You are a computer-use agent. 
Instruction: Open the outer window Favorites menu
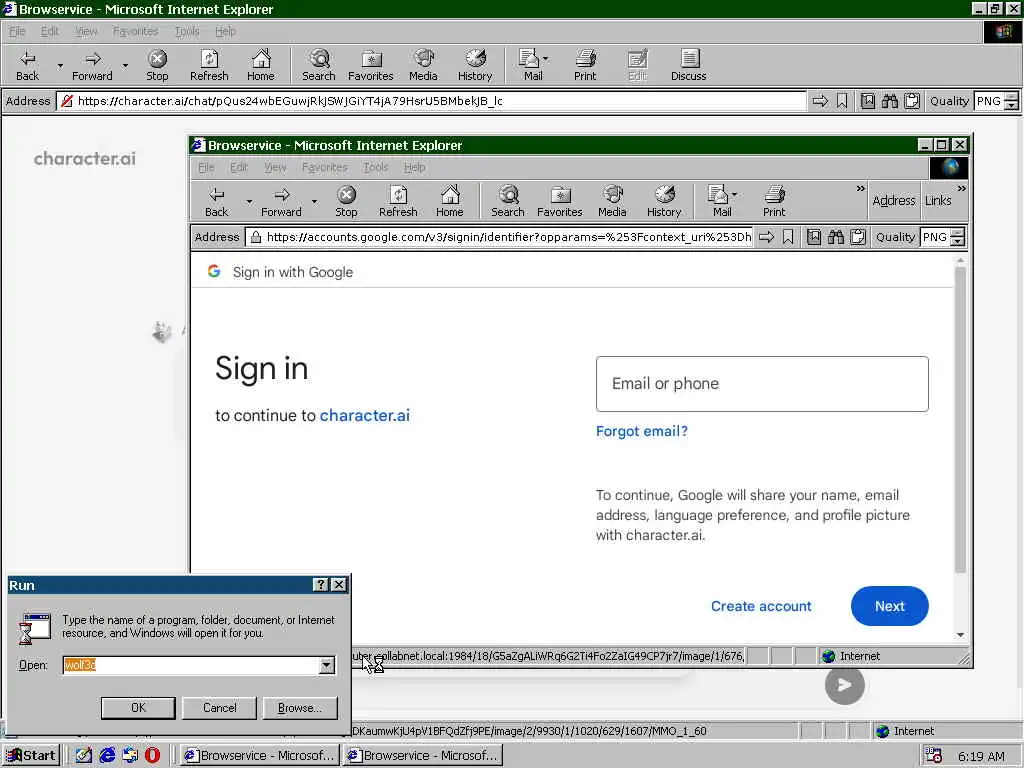pos(135,31)
